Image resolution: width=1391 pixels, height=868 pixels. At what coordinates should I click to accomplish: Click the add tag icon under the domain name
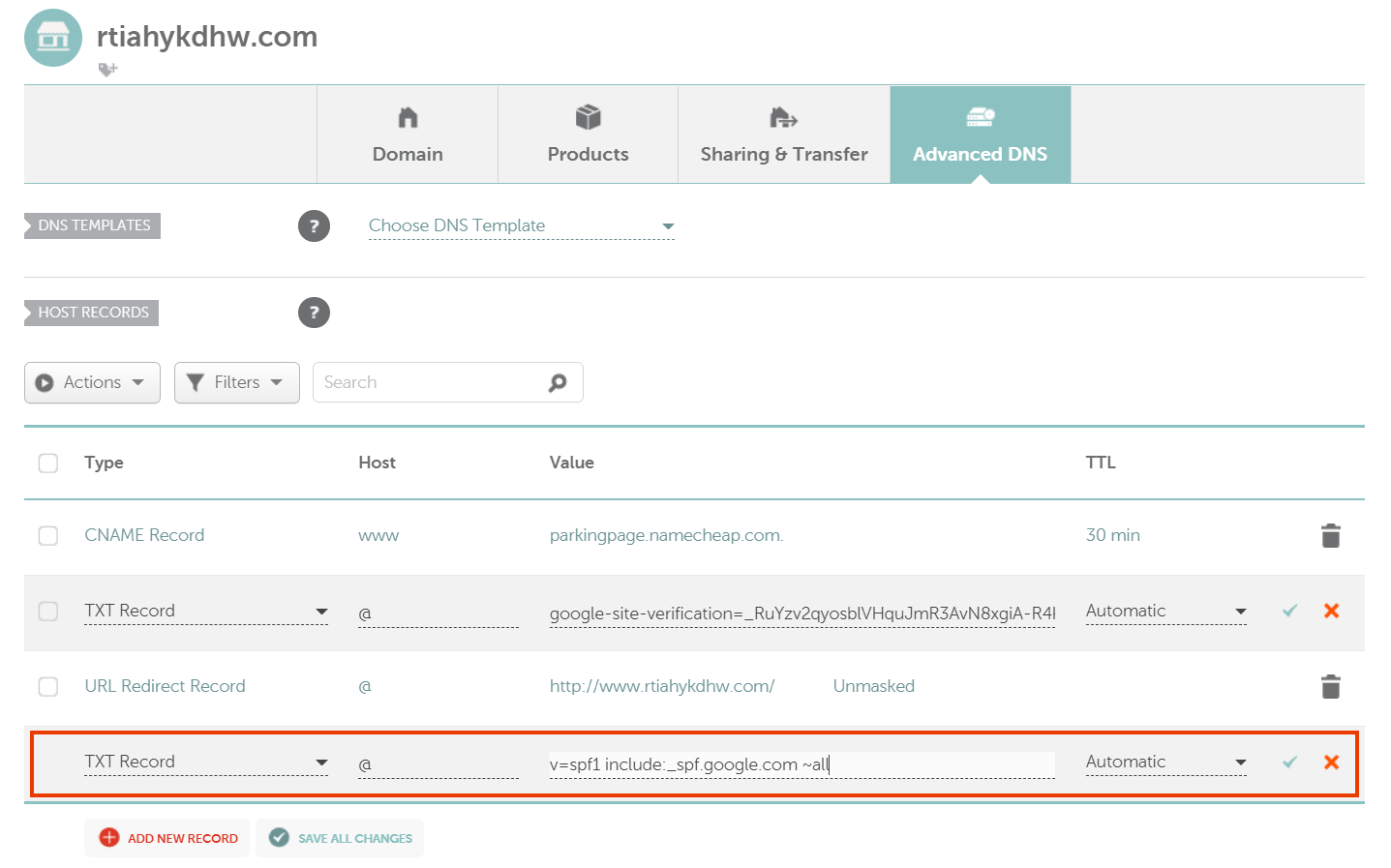pyautogui.click(x=107, y=69)
